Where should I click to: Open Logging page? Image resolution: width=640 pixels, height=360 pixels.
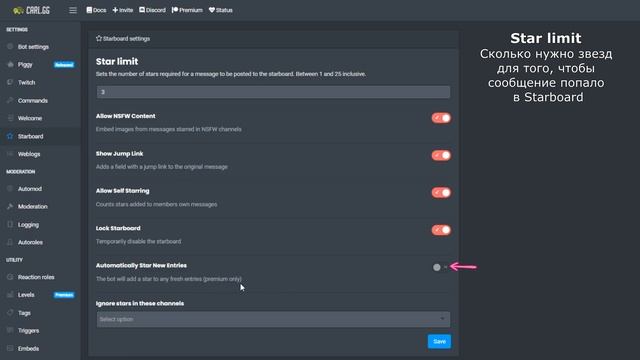coord(28,225)
